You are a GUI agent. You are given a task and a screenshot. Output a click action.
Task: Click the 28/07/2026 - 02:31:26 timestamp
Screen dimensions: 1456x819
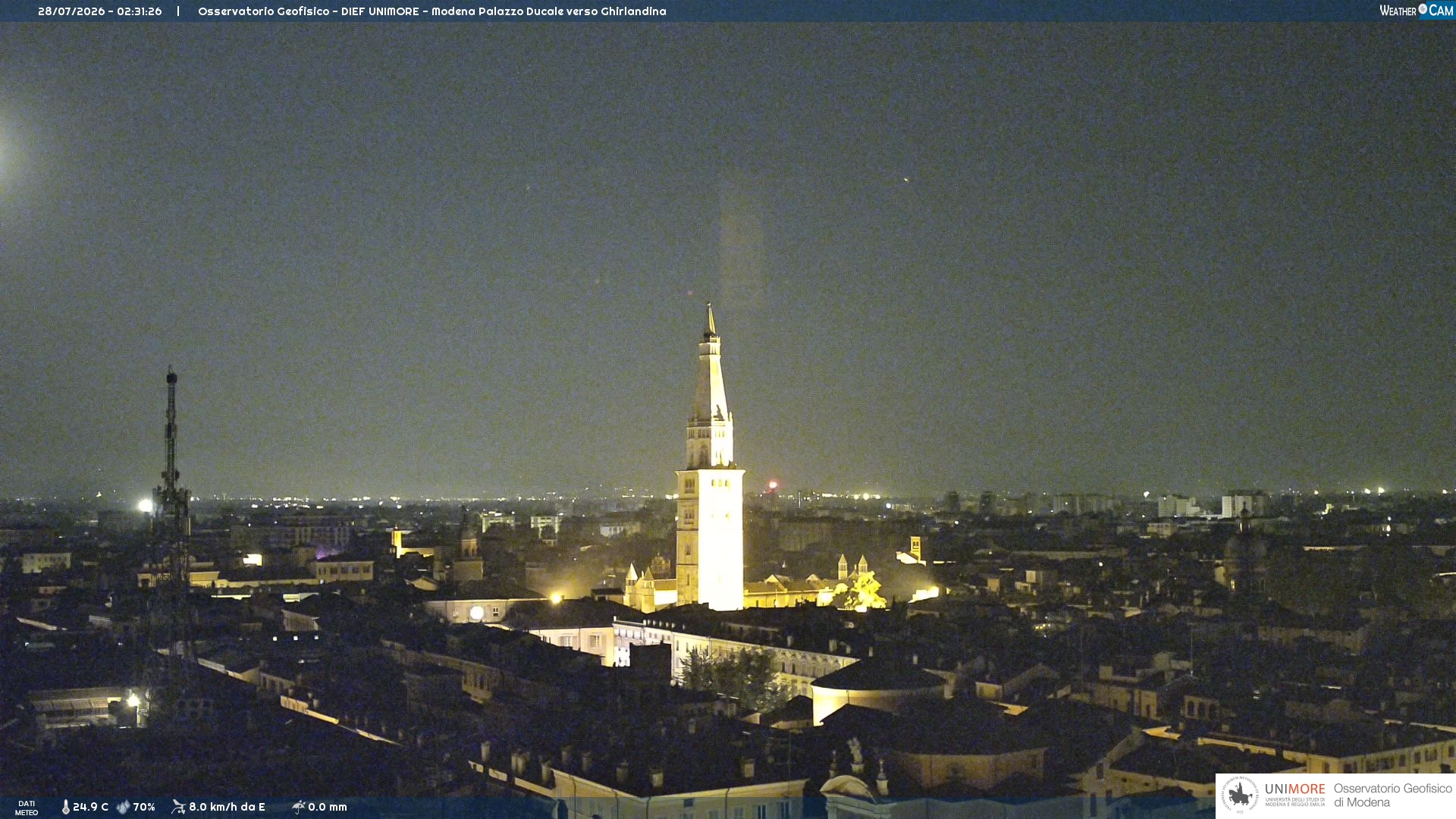coord(100,11)
